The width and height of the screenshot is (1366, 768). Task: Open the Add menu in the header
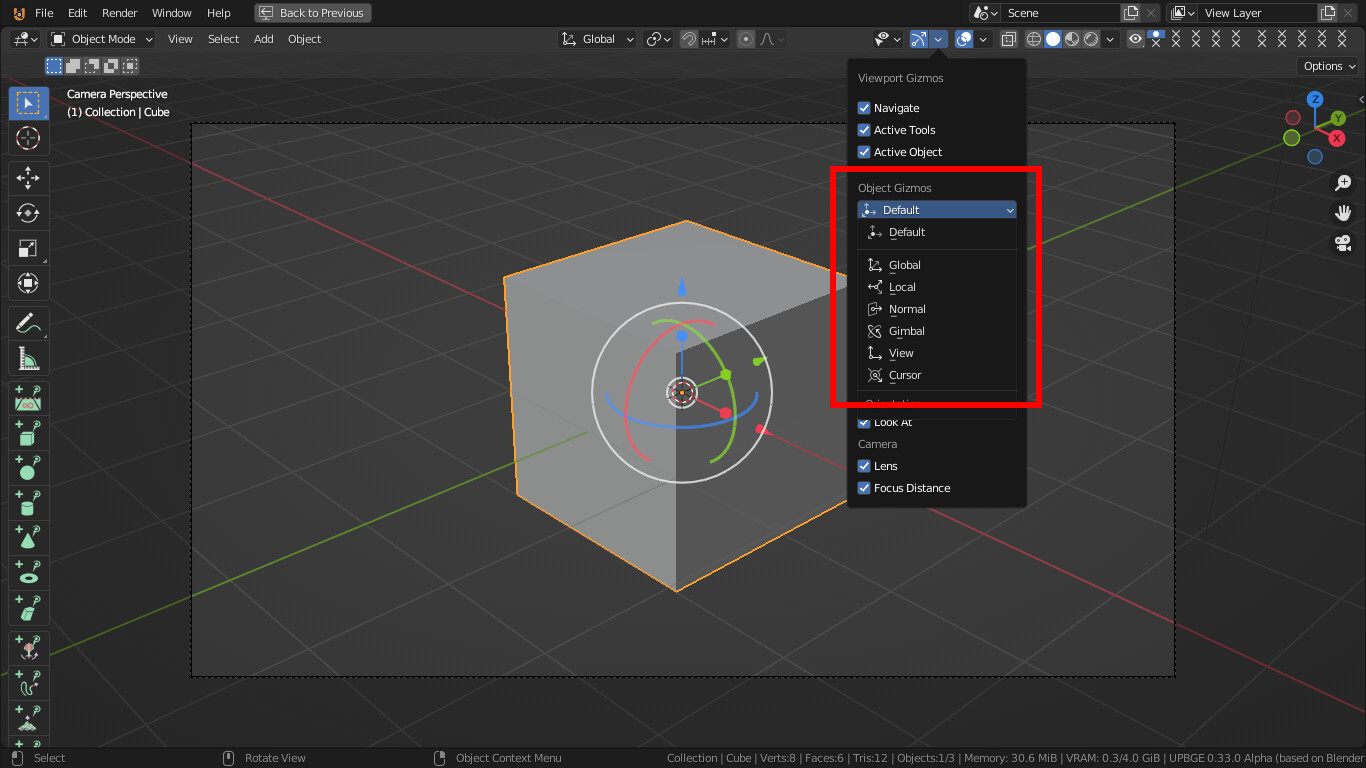click(x=263, y=39)
